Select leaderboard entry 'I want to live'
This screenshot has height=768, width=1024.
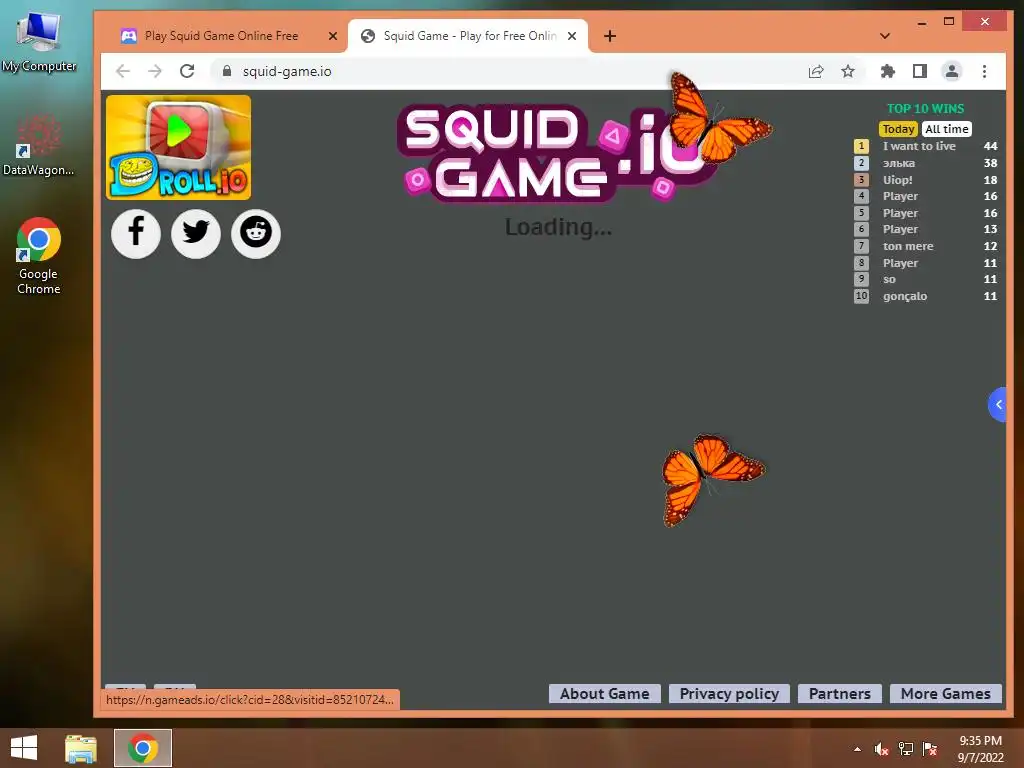click(925, 146)
